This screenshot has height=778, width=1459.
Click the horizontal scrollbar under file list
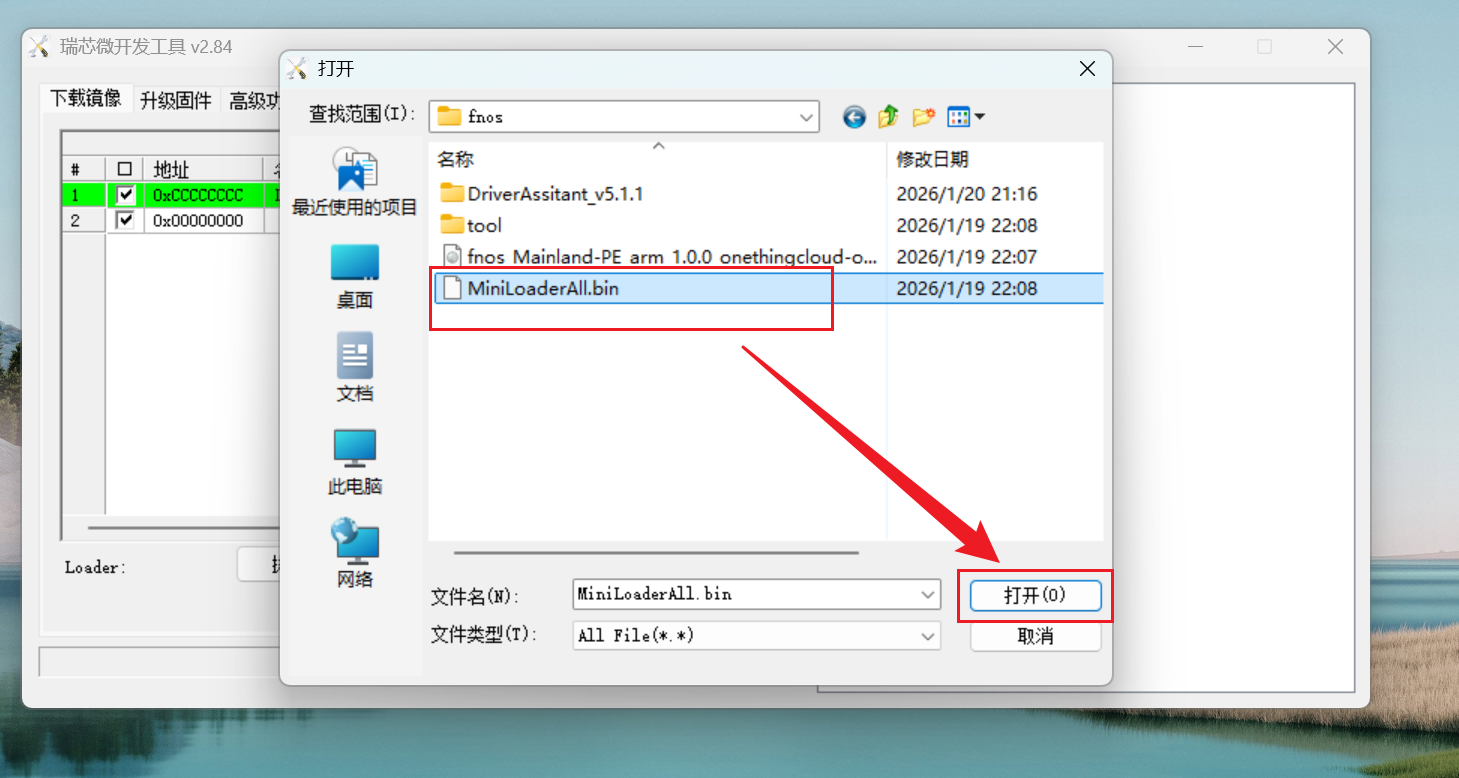pyautogui.click(x=656, y=552)
